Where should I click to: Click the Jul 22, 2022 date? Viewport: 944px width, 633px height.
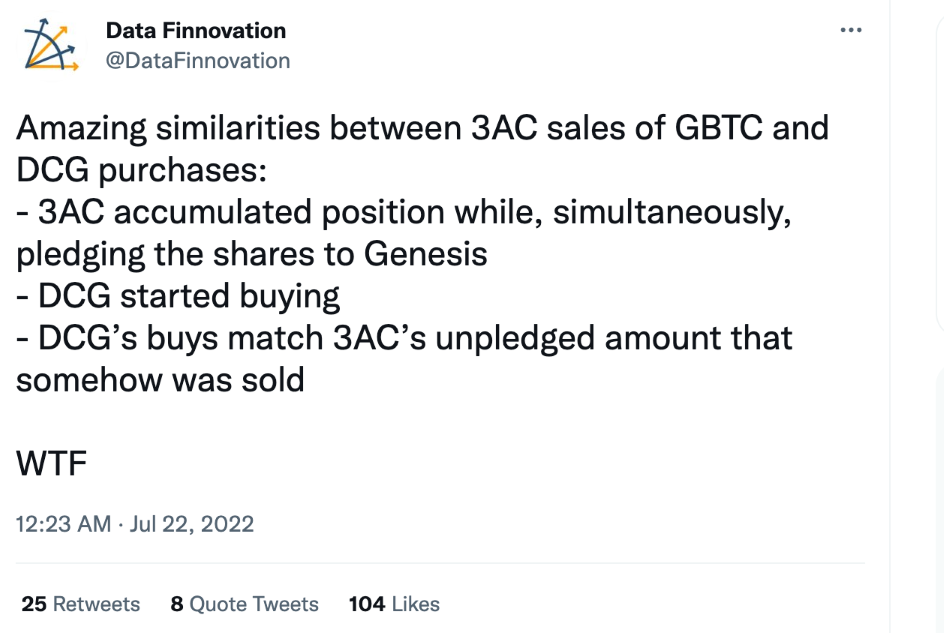(191, 524)
